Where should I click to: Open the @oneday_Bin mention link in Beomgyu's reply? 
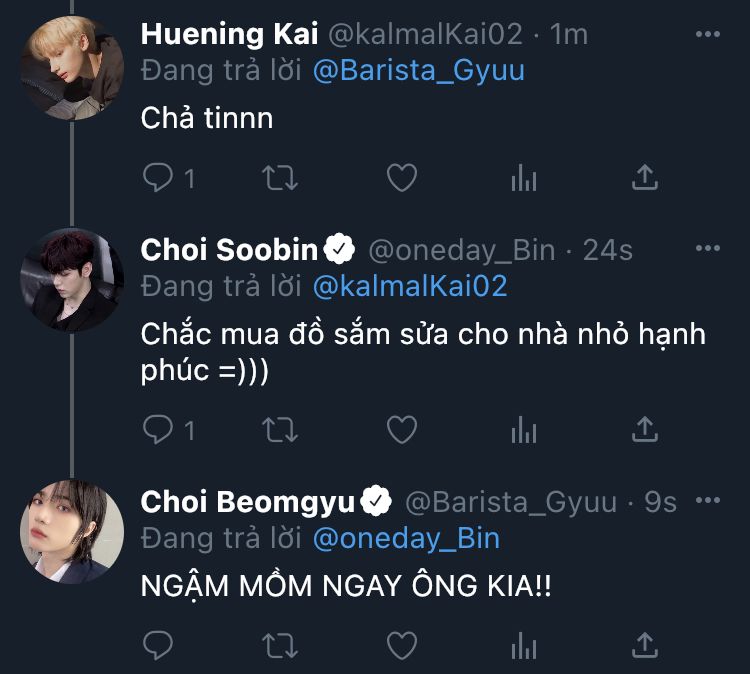[406, 539]
